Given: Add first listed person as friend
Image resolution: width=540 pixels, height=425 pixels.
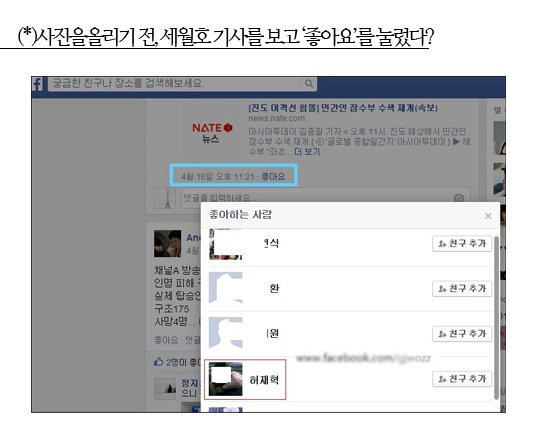Looking at the screenshot, I should pyautogui.click(x=462, y=243).
